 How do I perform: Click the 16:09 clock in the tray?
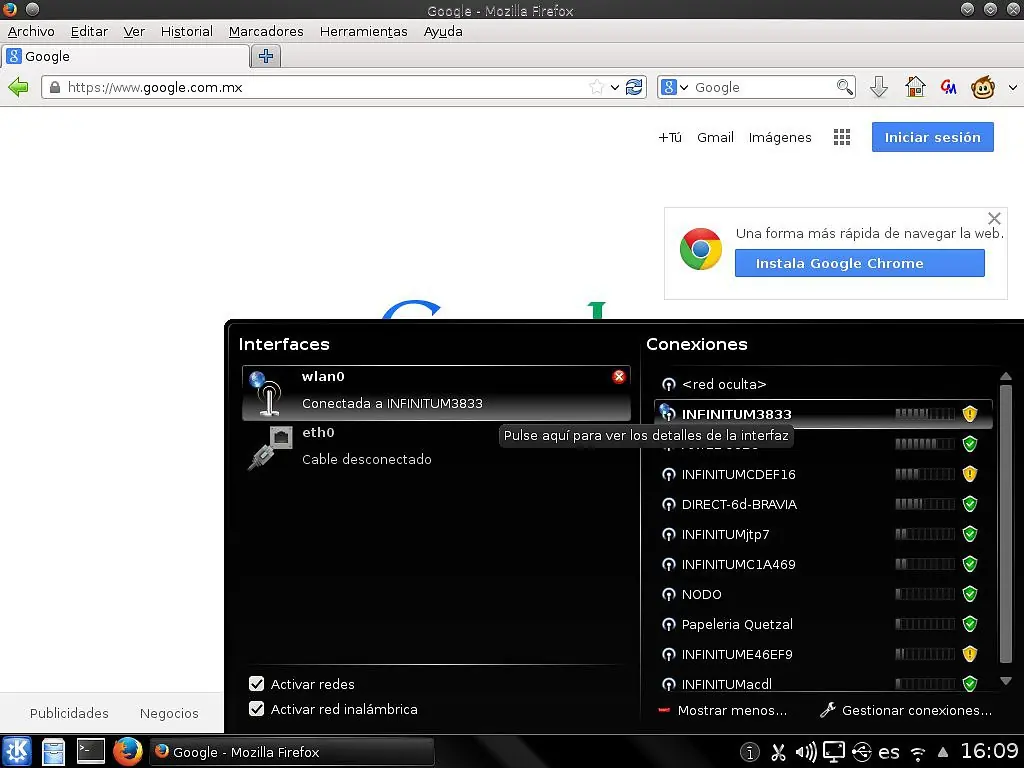pyautogui.click(x=989, y=751)
